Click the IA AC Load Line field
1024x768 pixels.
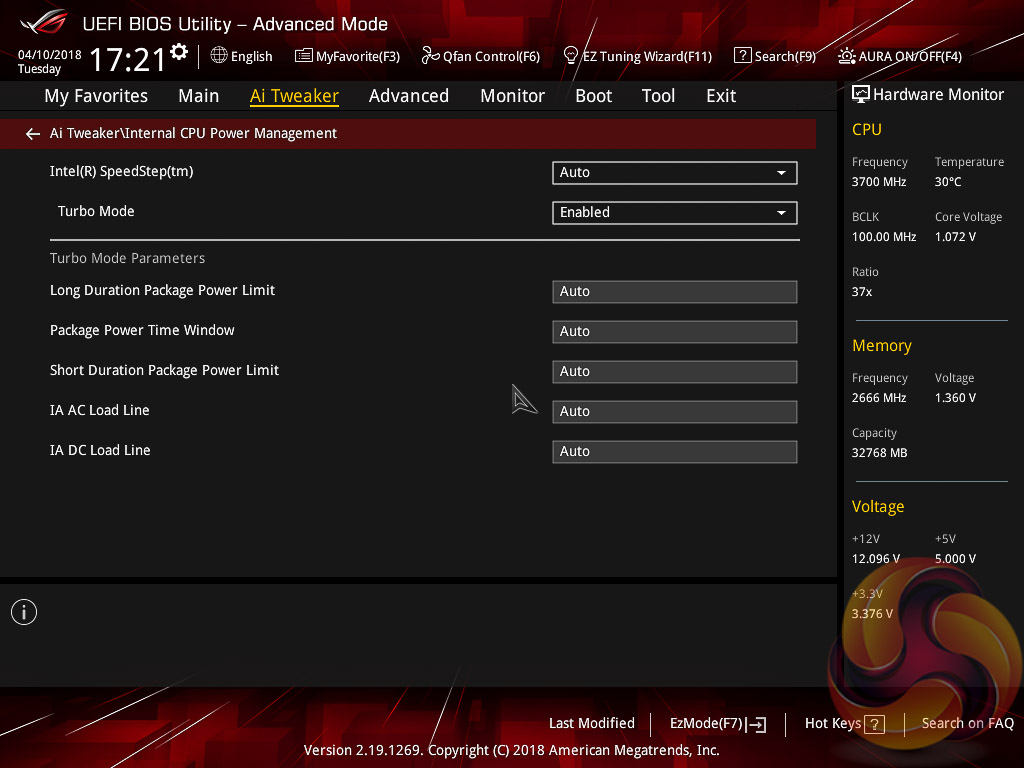pos(675,411)
